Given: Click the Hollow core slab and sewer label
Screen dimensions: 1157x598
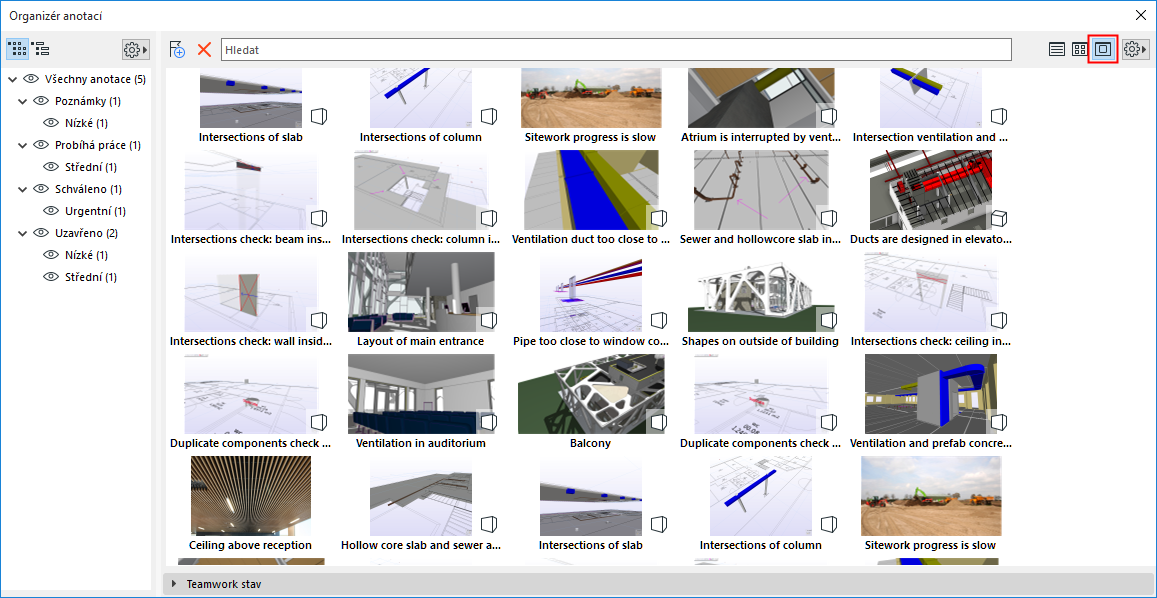Looking at the screenshot, I should click(421, 545).
